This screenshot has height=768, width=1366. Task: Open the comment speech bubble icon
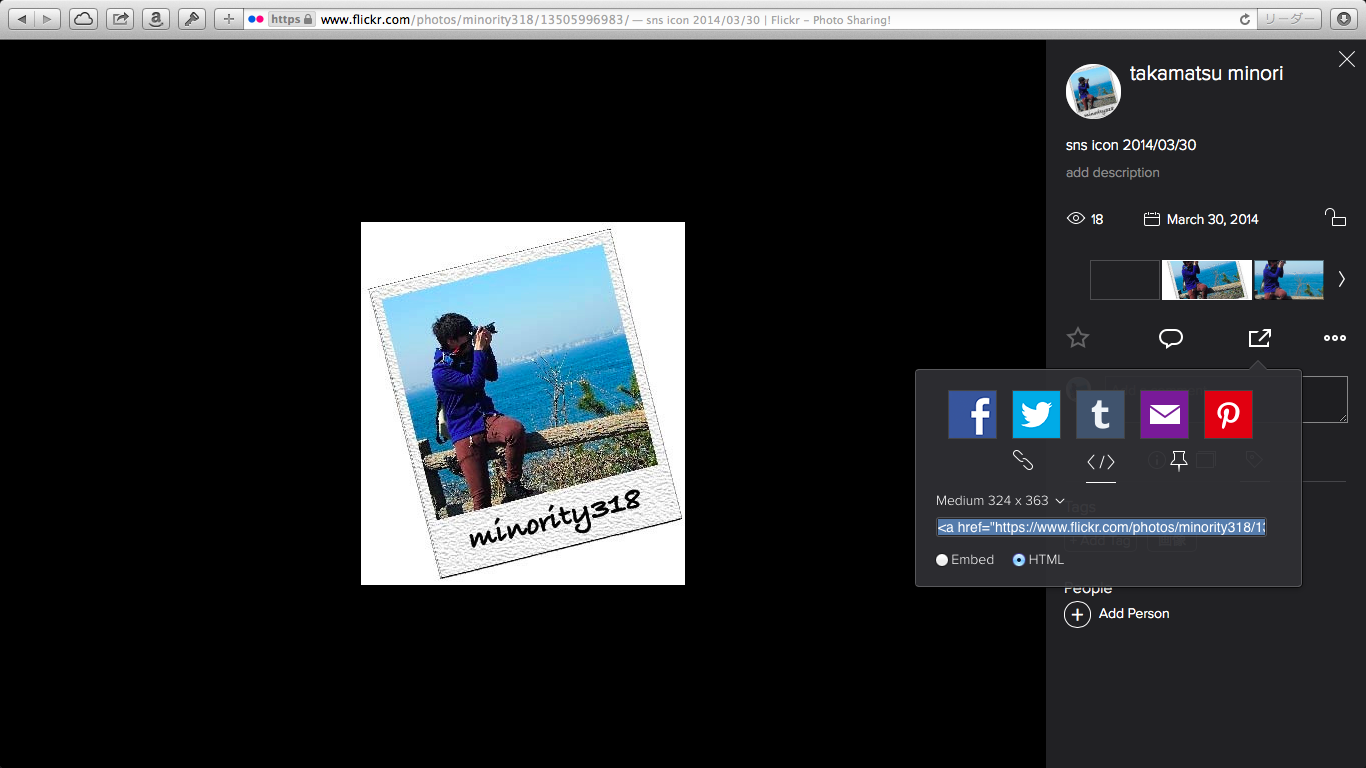1170,338
